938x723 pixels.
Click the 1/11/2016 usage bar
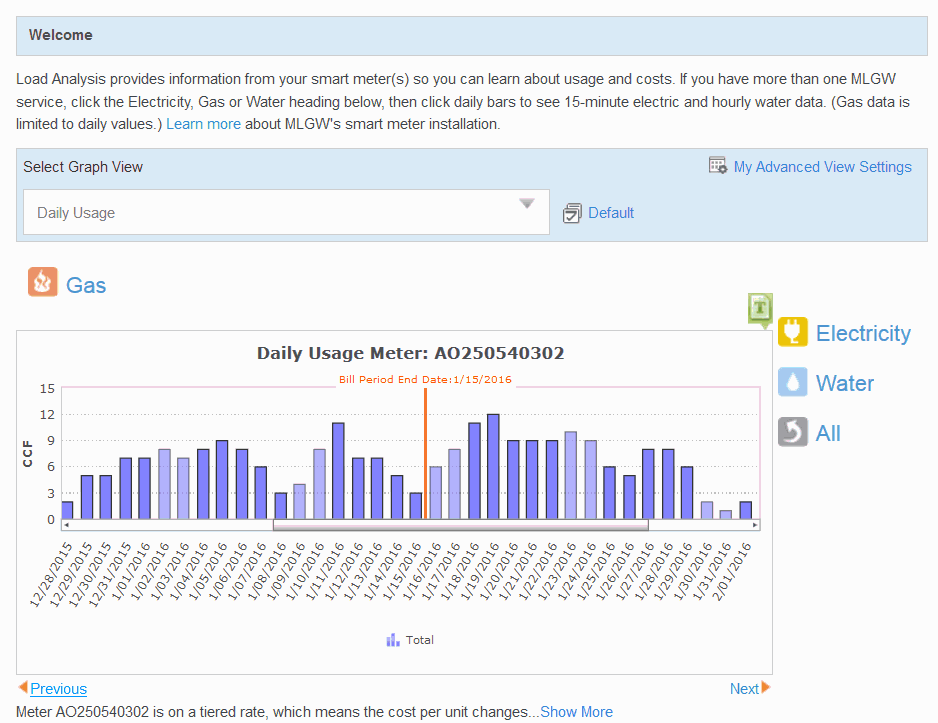tap(338, 471)
